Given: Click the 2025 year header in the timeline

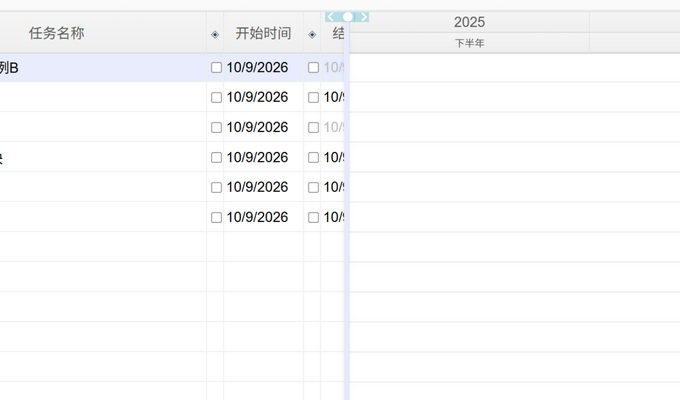Looking at the screenshot, I should tap(469, 22).
